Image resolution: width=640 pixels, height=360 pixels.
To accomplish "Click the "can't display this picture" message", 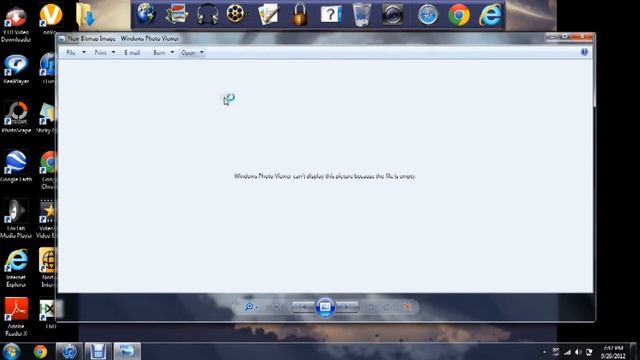I will tap(325, 176).
